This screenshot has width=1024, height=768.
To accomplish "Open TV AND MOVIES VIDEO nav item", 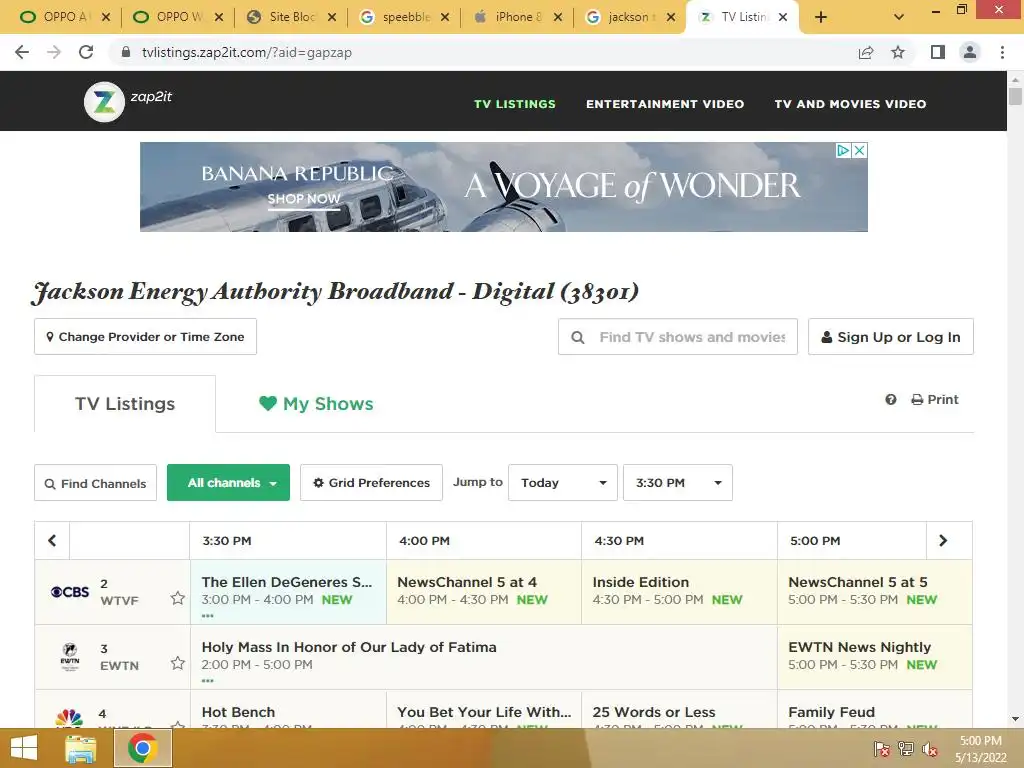I will click(x=850, y=104).
